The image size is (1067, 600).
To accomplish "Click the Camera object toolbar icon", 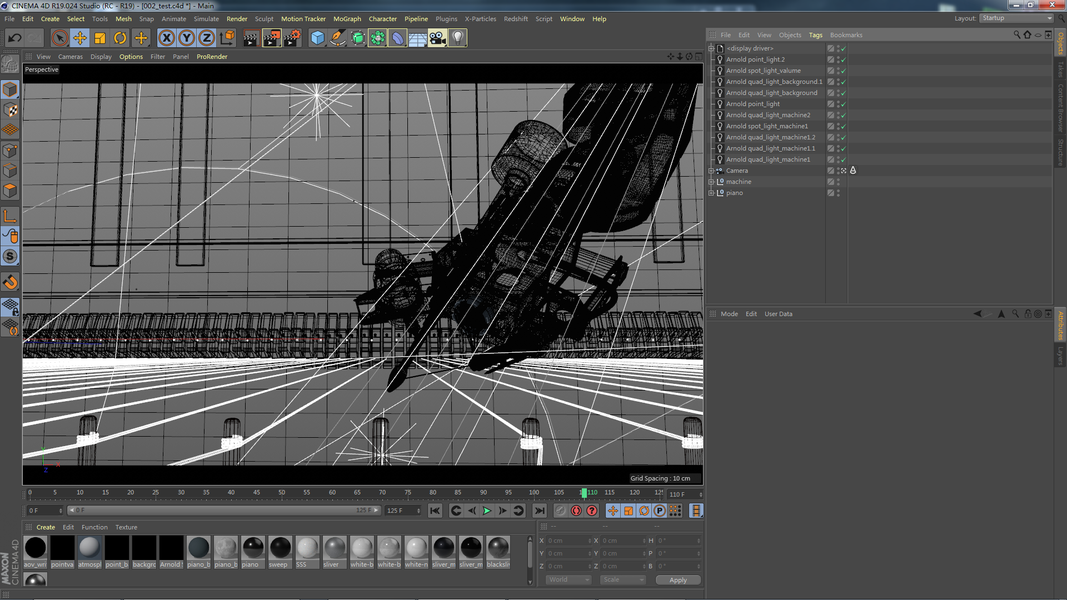I will click(437, 38).
